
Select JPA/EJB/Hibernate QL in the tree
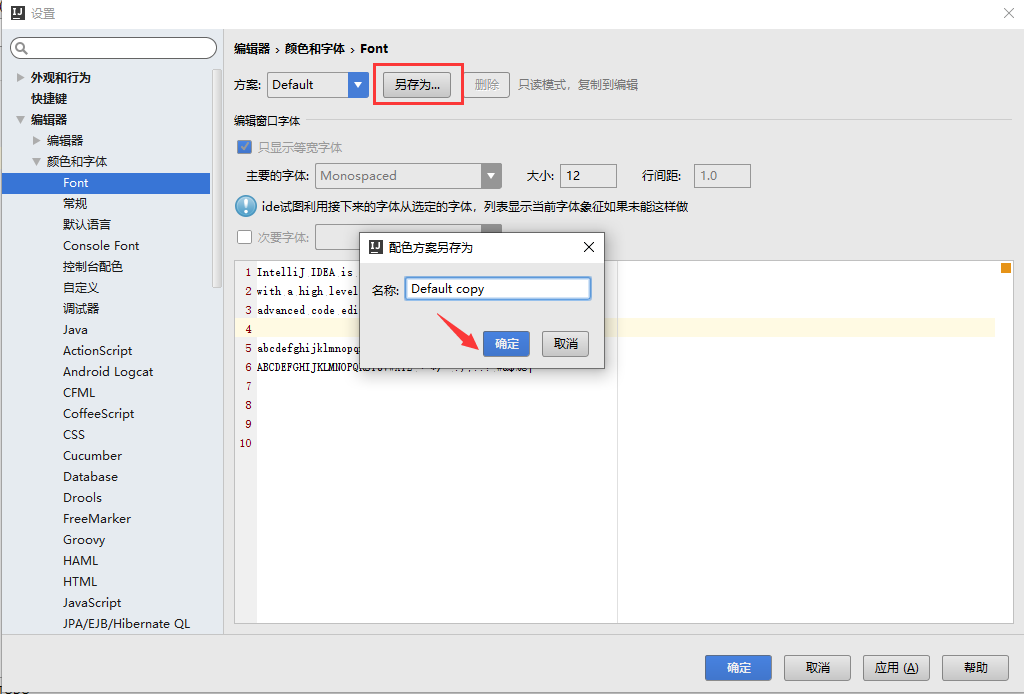point(126,623)
